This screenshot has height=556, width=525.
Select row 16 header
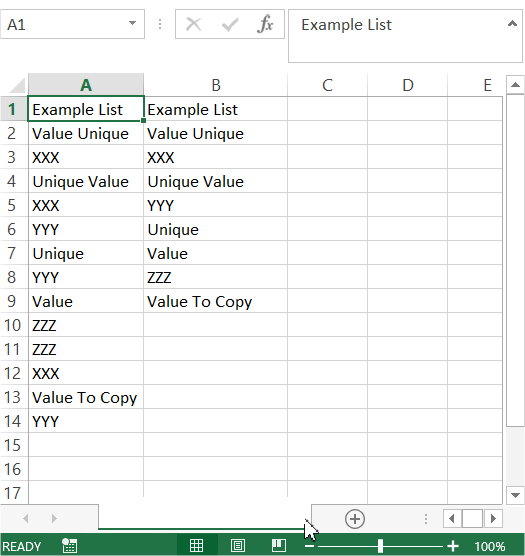14,469
